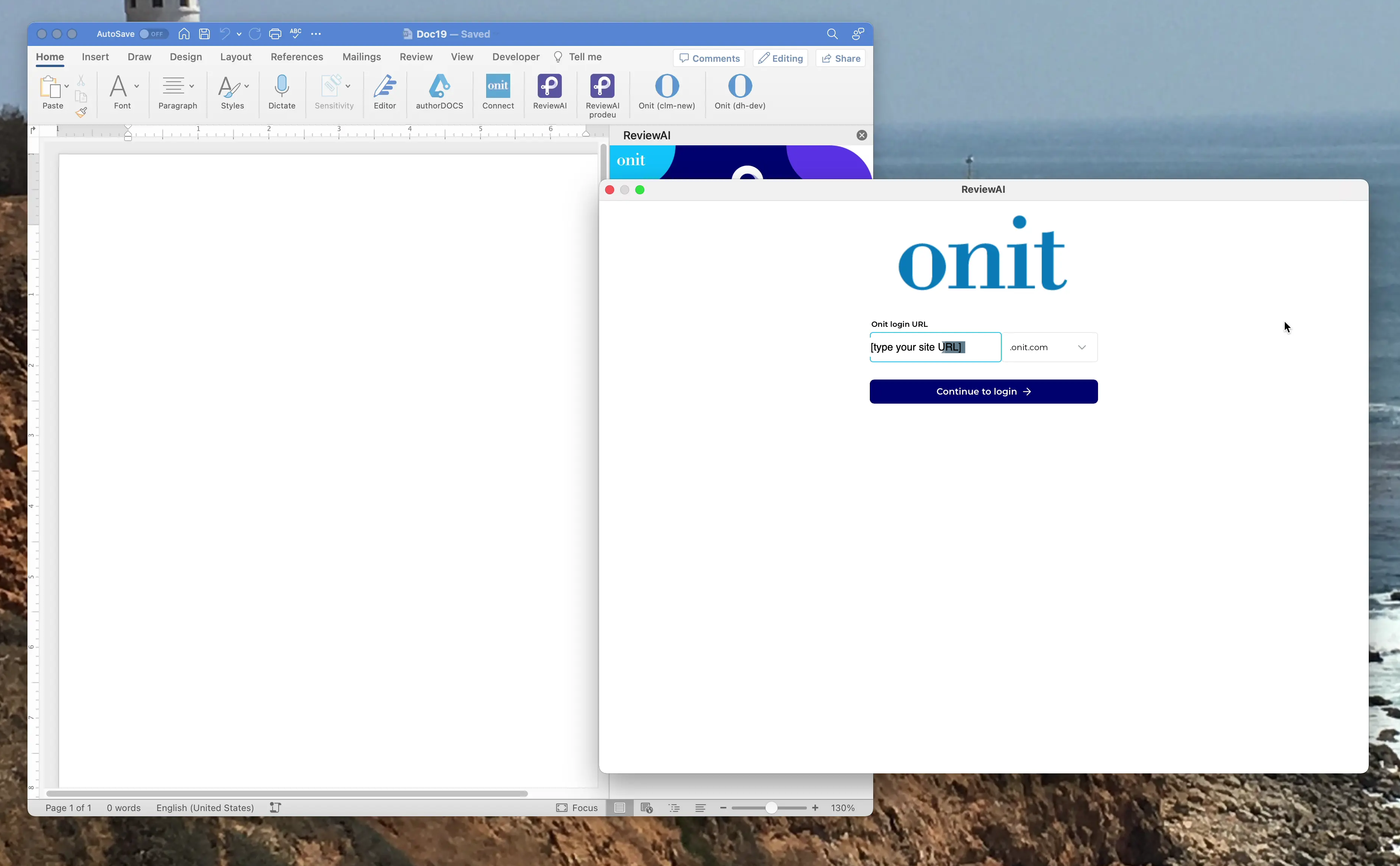Viewport: 1400px width, 866px height.
Task: Expand the .onit.com domain dropdown
Action: coord(1049,347)
